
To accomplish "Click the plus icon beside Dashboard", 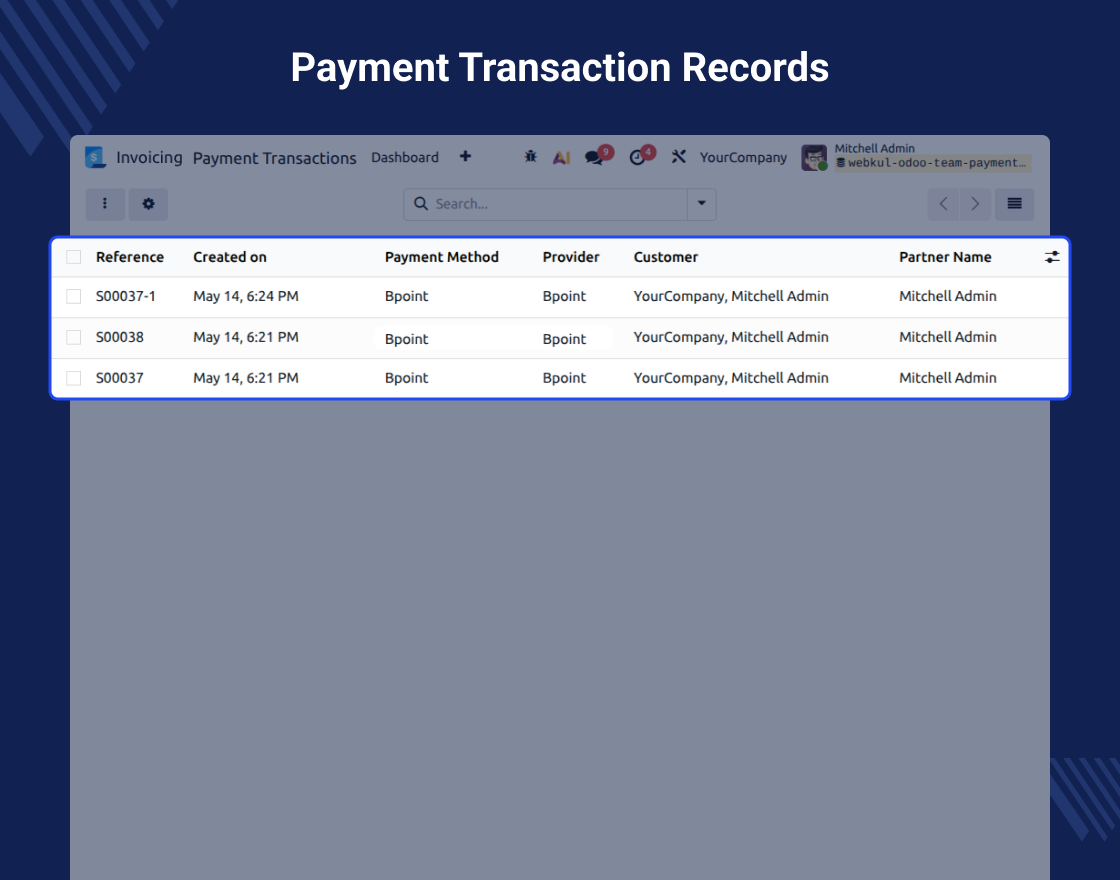I will (465, 156).
